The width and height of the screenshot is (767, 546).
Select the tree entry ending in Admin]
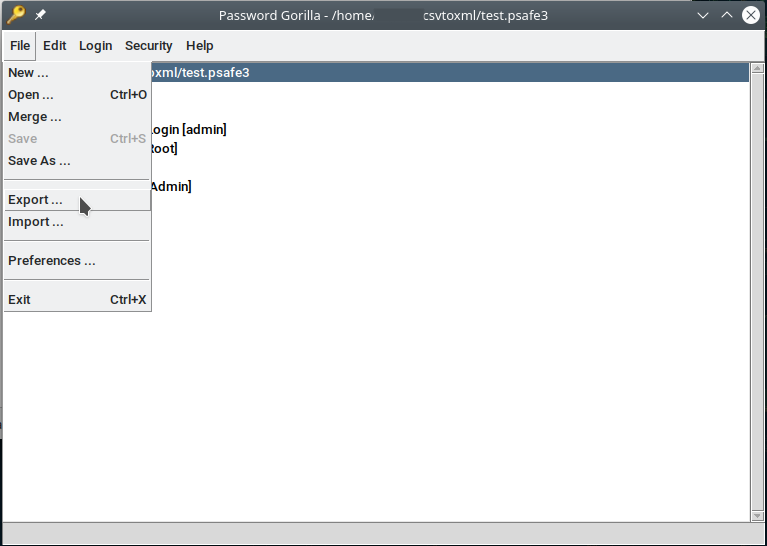point(171,187)
